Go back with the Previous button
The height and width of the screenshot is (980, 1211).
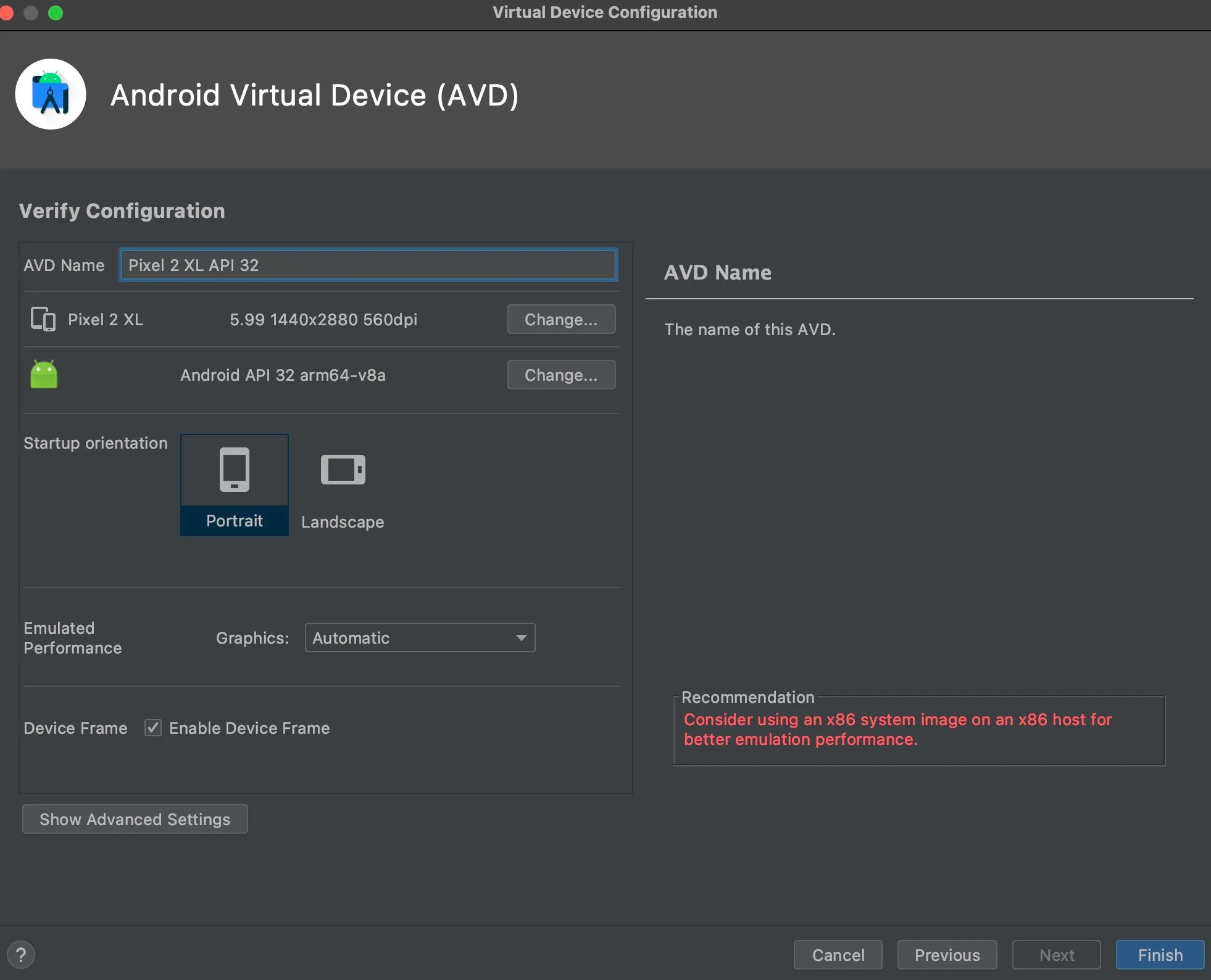pyautogui.click(x=947, y=955)
